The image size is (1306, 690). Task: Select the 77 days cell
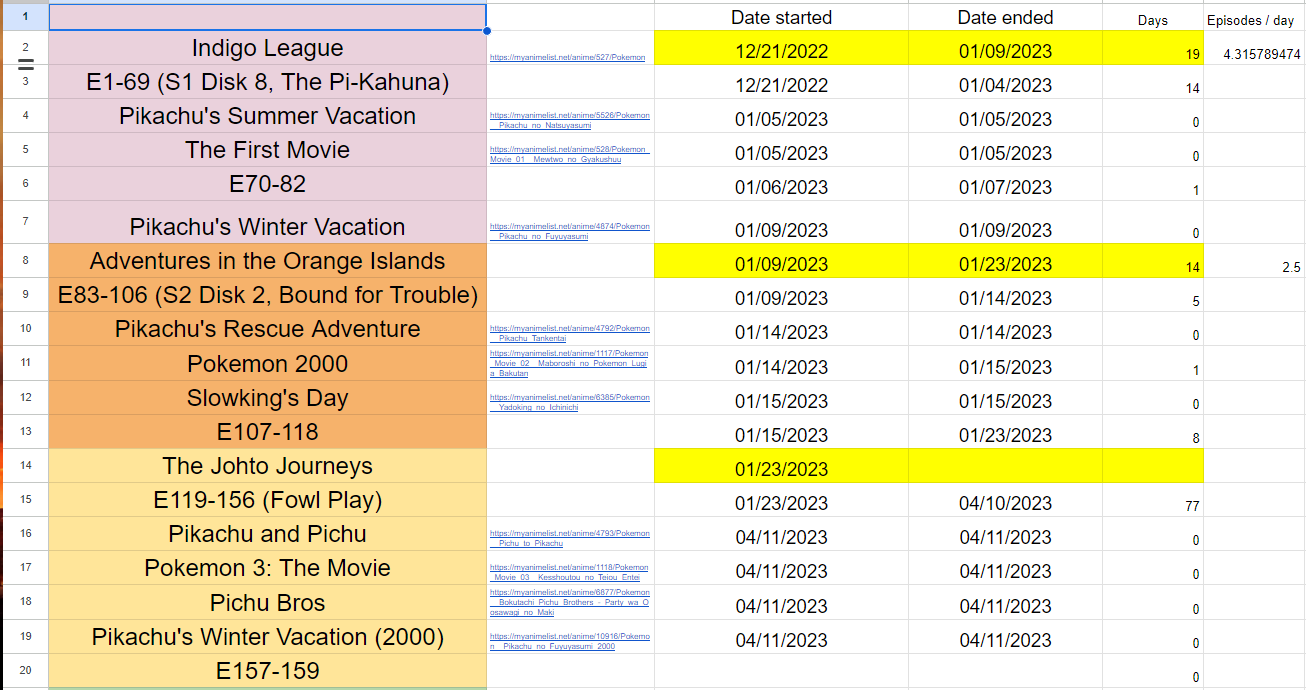(1153, 500)
